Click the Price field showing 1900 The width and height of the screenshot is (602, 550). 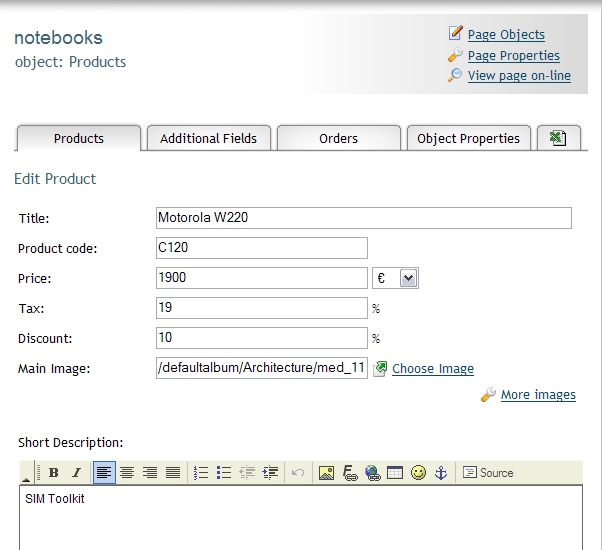click(262, 278)
